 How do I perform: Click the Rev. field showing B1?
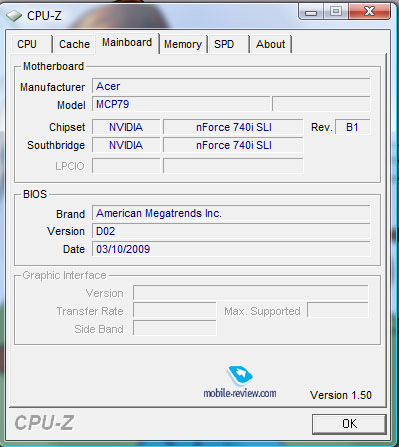click(x=352, y=127)
